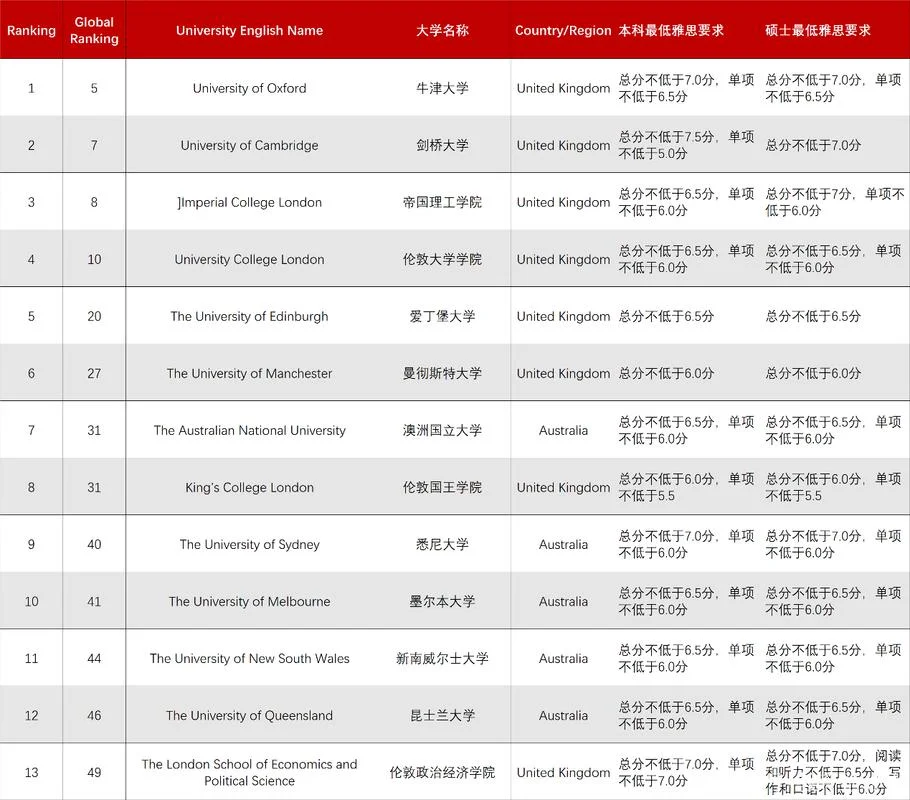Click 'Australia' in the University of Sydney row
Screen dimensions: 910x800
click(x=563, y=544)
